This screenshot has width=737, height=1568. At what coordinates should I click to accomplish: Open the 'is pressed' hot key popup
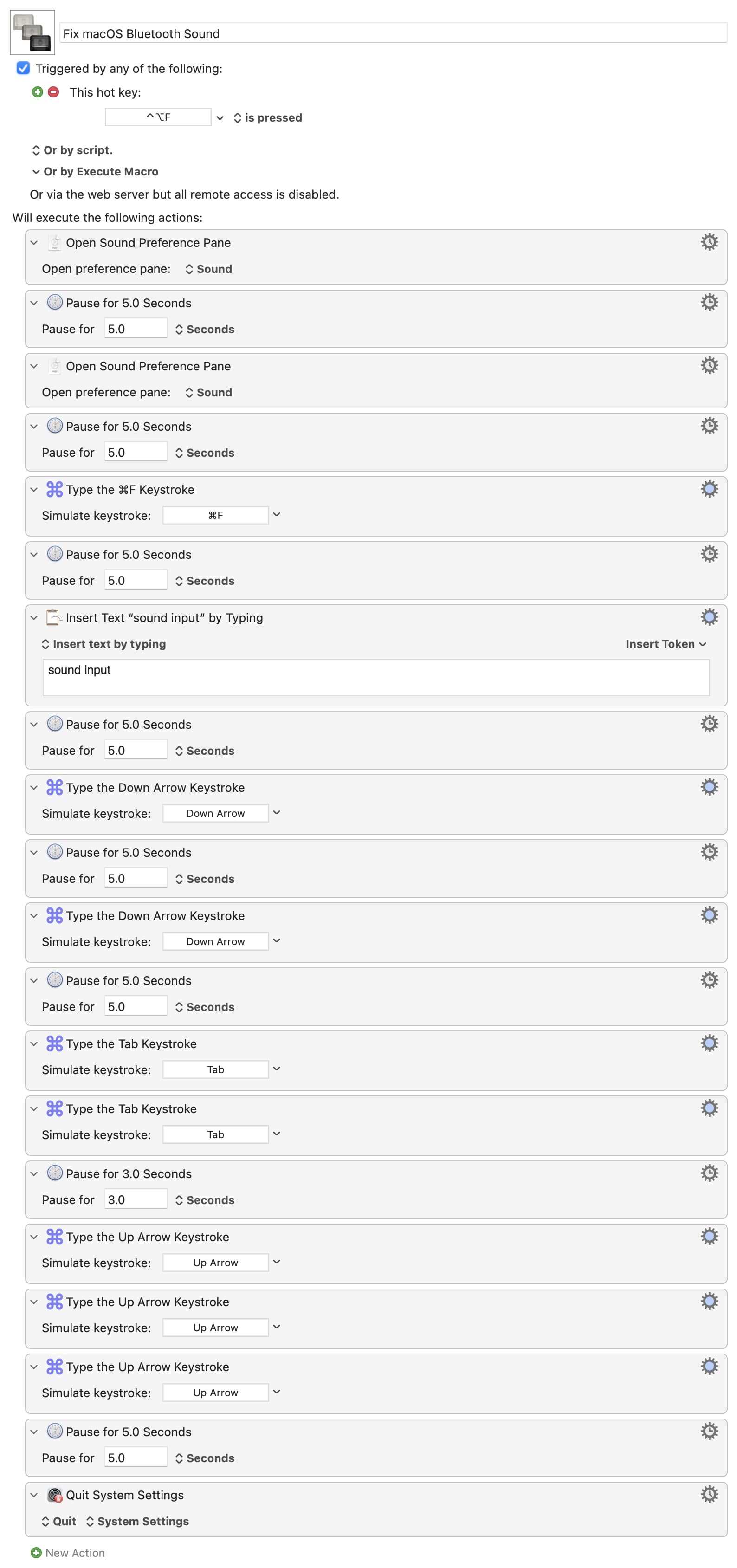tap(268, 117)
